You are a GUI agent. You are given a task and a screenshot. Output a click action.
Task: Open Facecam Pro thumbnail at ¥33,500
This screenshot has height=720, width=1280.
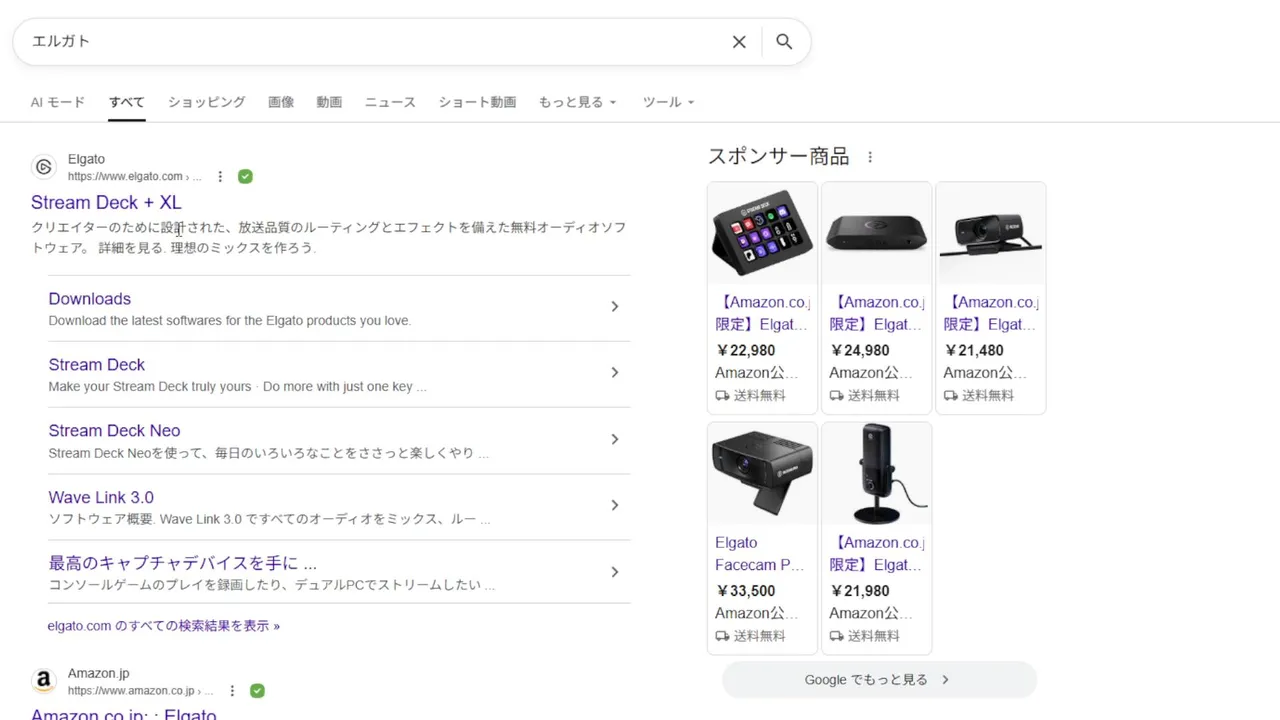pyautogui.click(x=762, y=474)
